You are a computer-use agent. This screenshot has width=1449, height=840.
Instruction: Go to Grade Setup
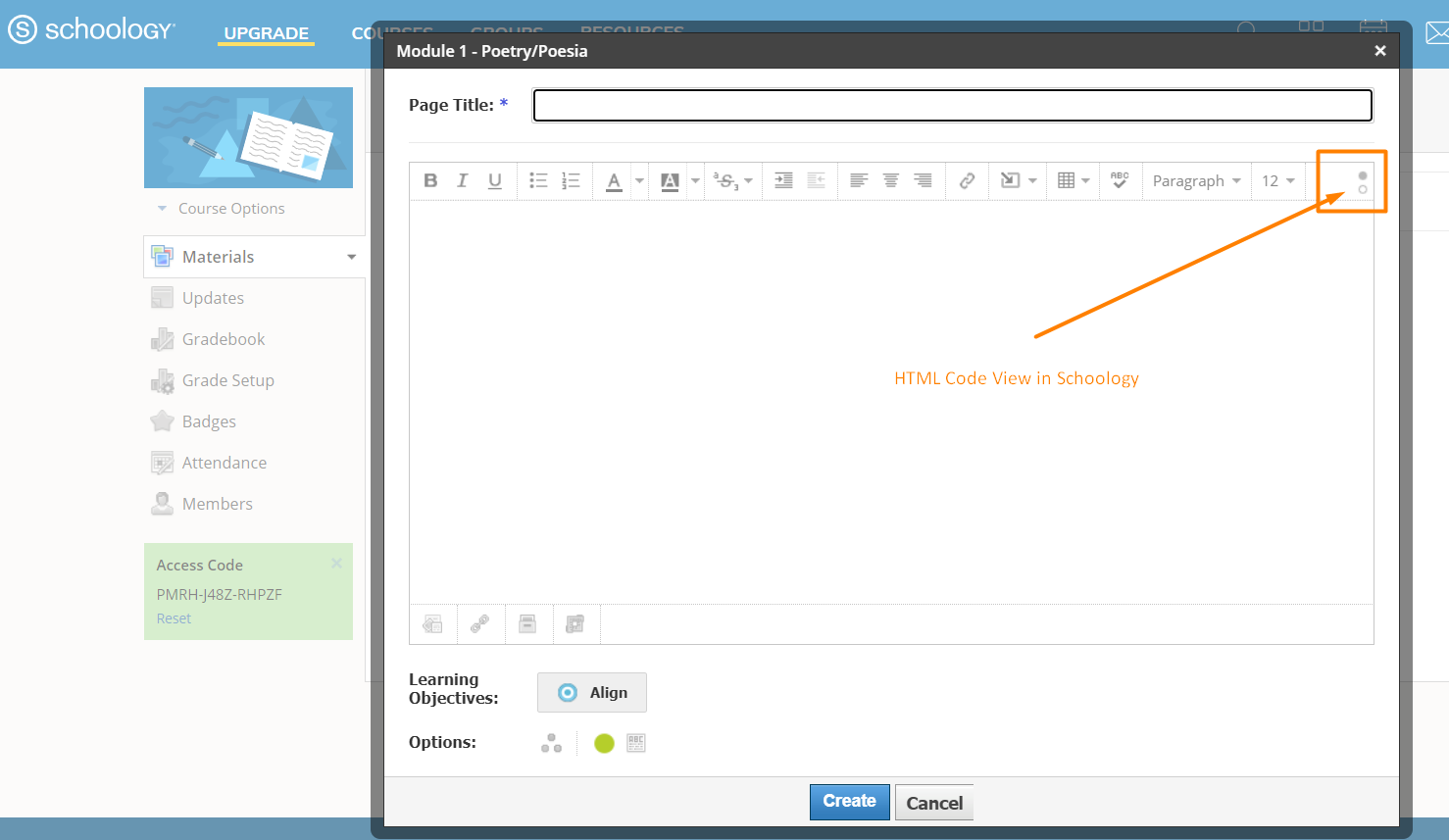[x=228, y=380]
